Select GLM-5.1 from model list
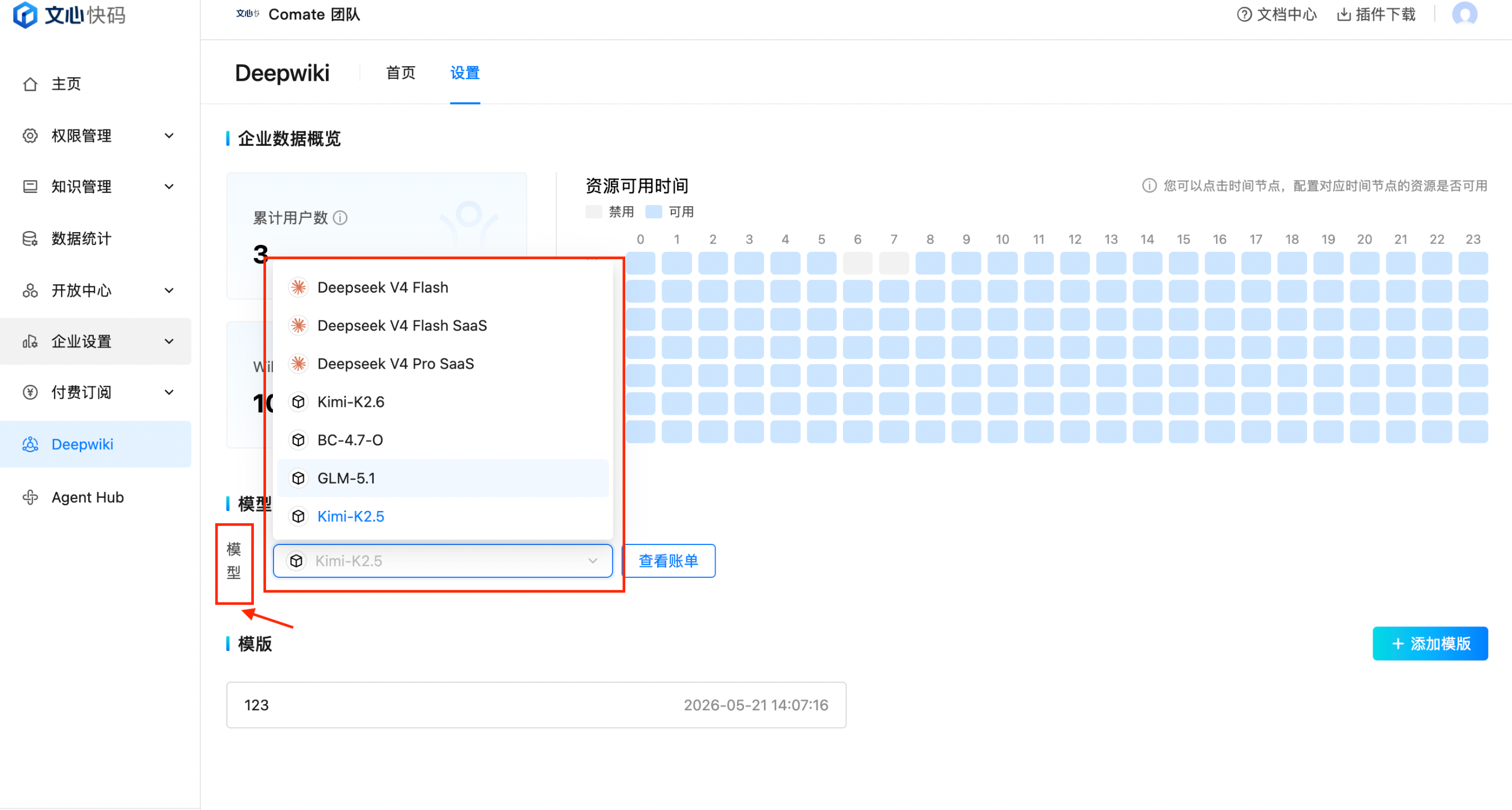This screenshot has height=810, width=1512. coord(443,478)
